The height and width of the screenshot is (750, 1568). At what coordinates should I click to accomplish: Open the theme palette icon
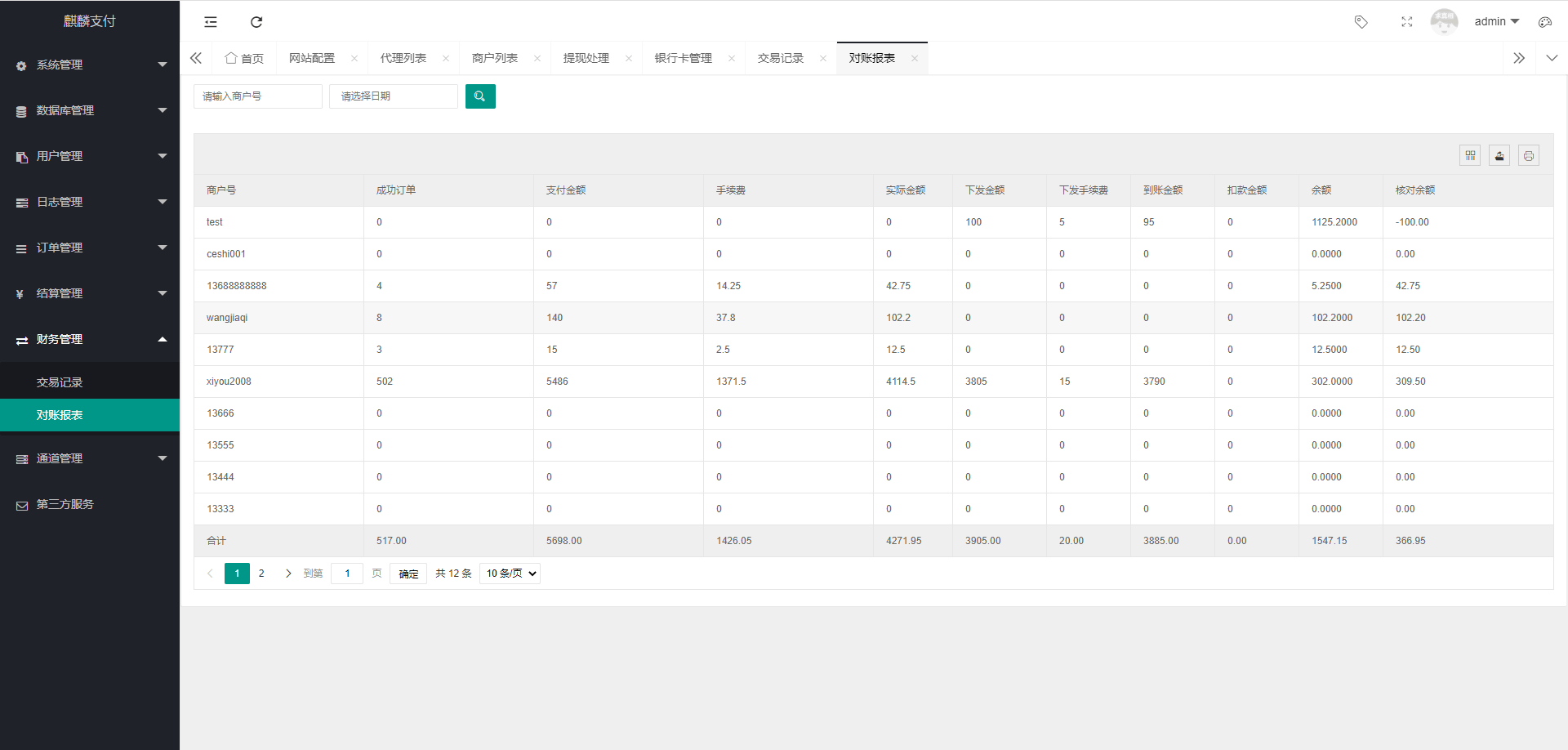point(1545,22)
